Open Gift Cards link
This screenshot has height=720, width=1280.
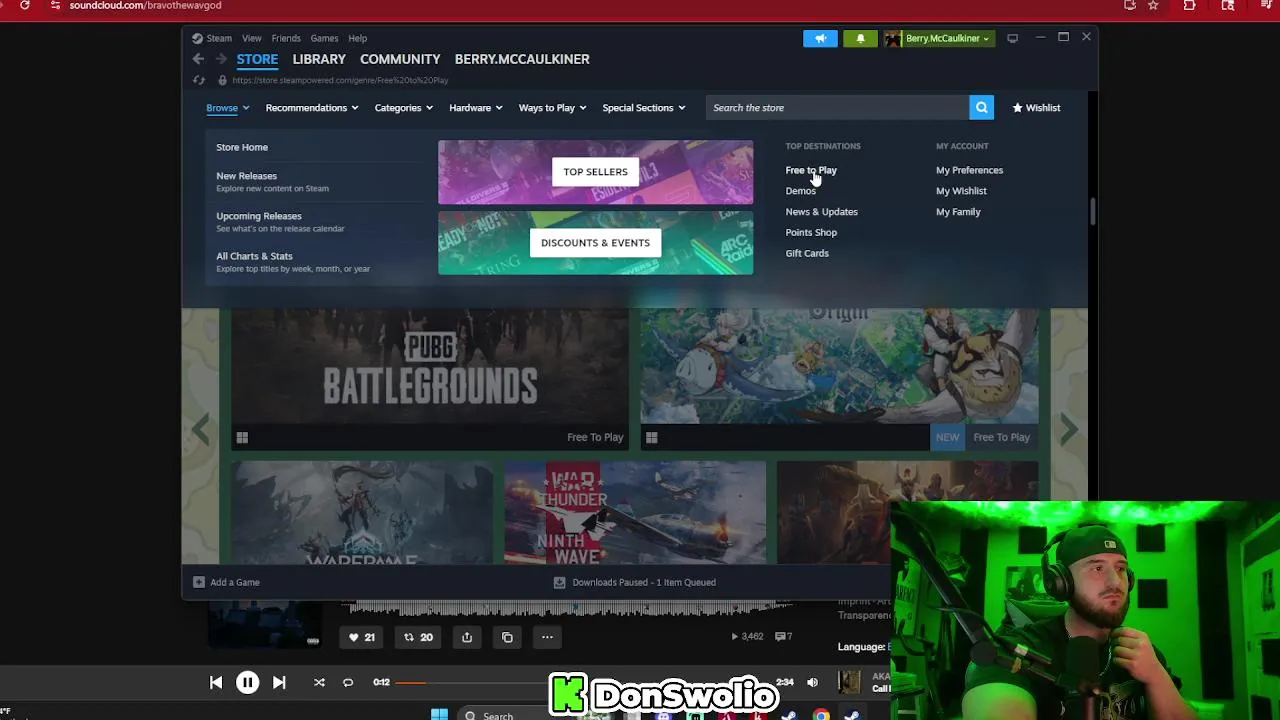pyautogui.click(x=807, y=254)
